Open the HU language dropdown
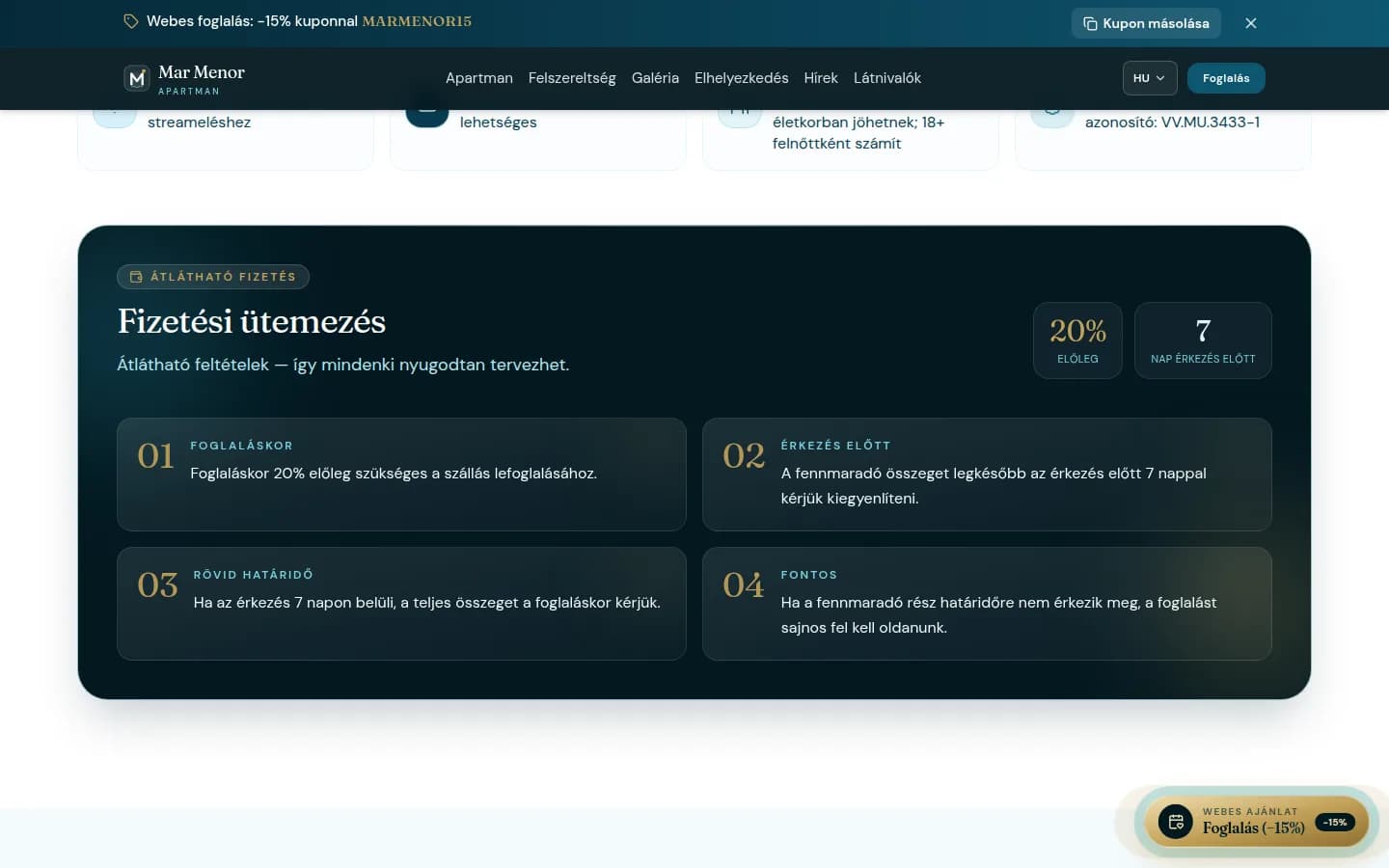 [1150, 78]
